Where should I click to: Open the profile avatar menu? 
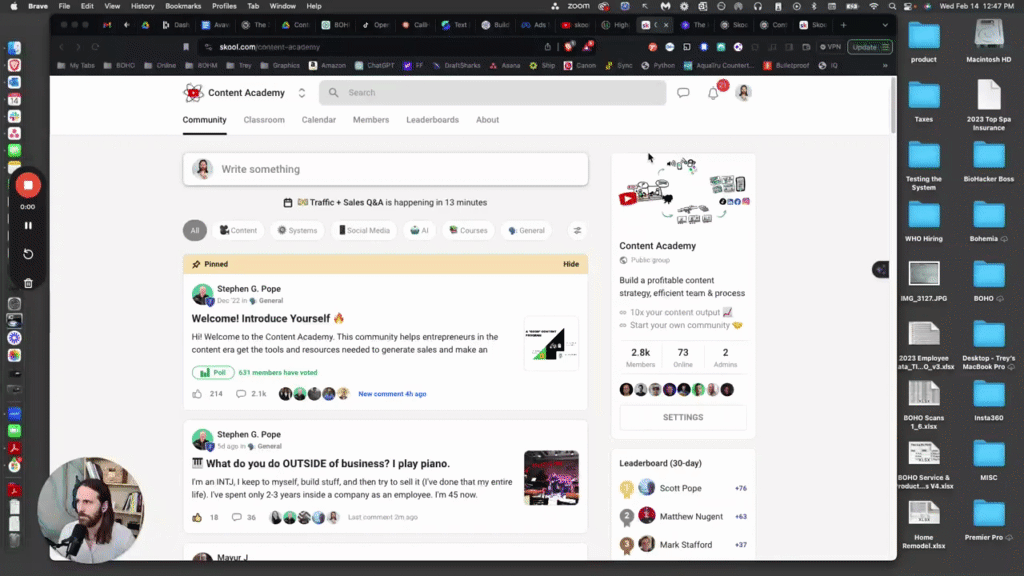pos(743,93)
